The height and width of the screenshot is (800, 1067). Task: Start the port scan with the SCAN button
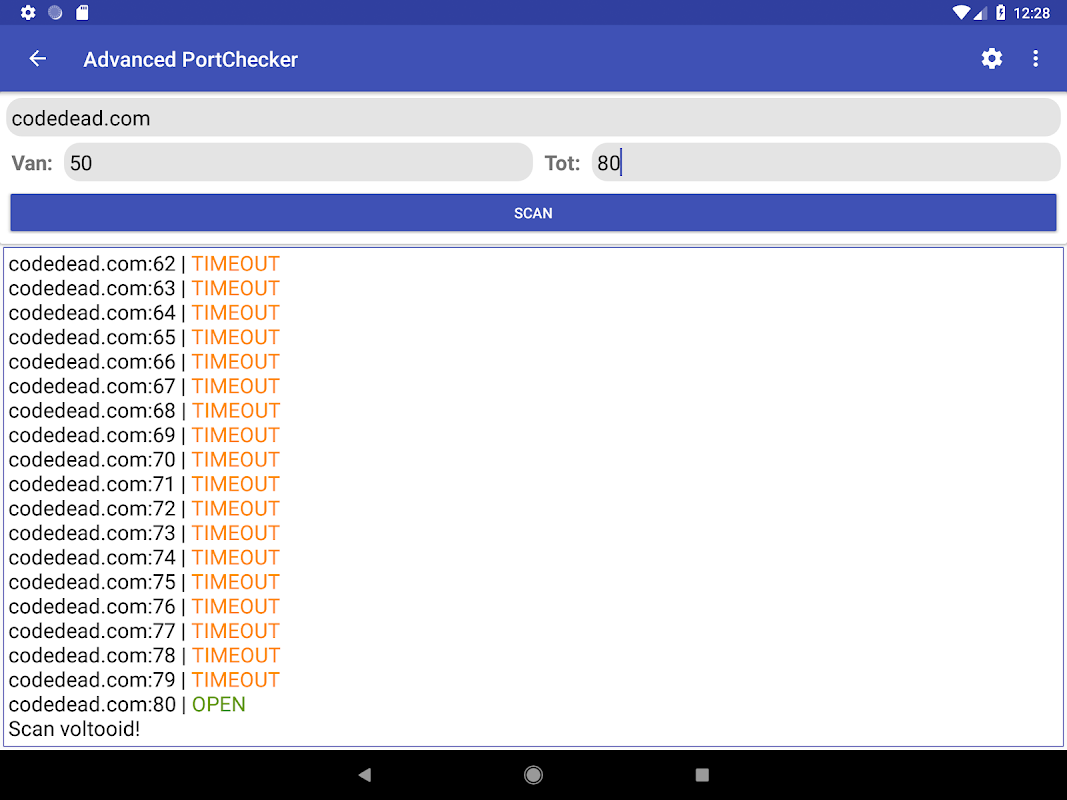point(534,213)
